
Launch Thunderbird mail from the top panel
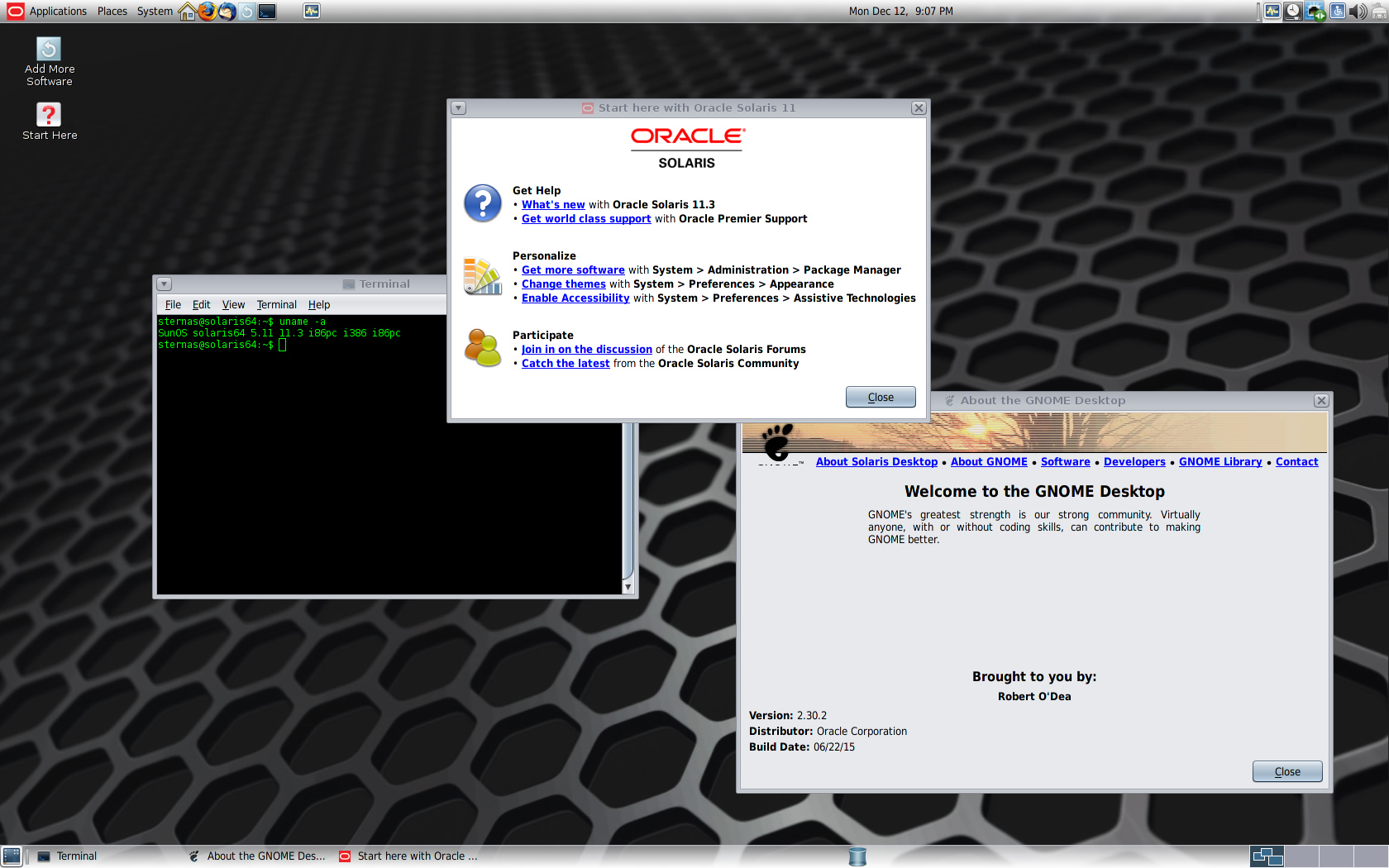[227, 11]
